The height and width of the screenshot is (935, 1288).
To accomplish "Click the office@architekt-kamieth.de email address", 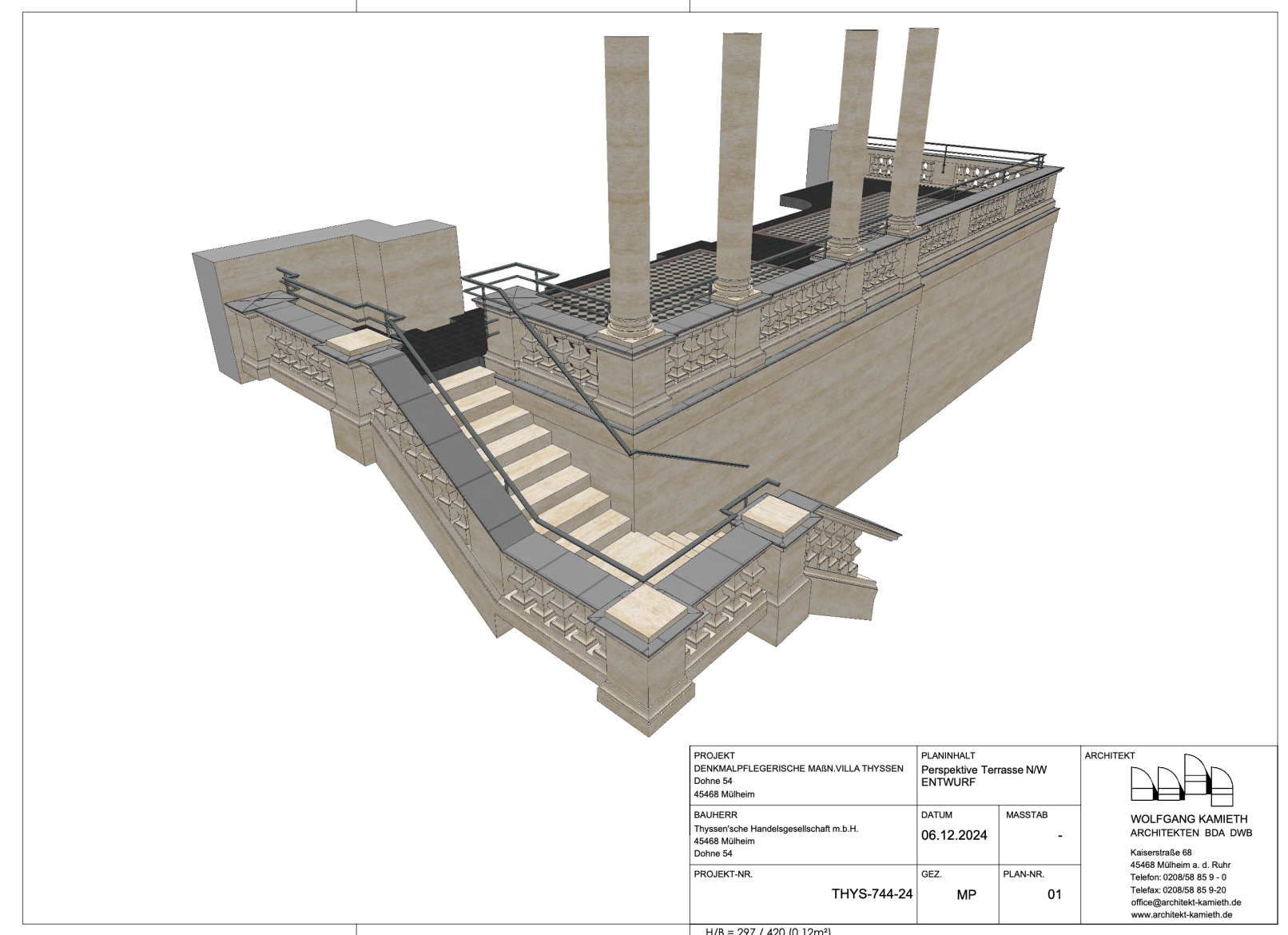I will click(x=1186, y=902).
